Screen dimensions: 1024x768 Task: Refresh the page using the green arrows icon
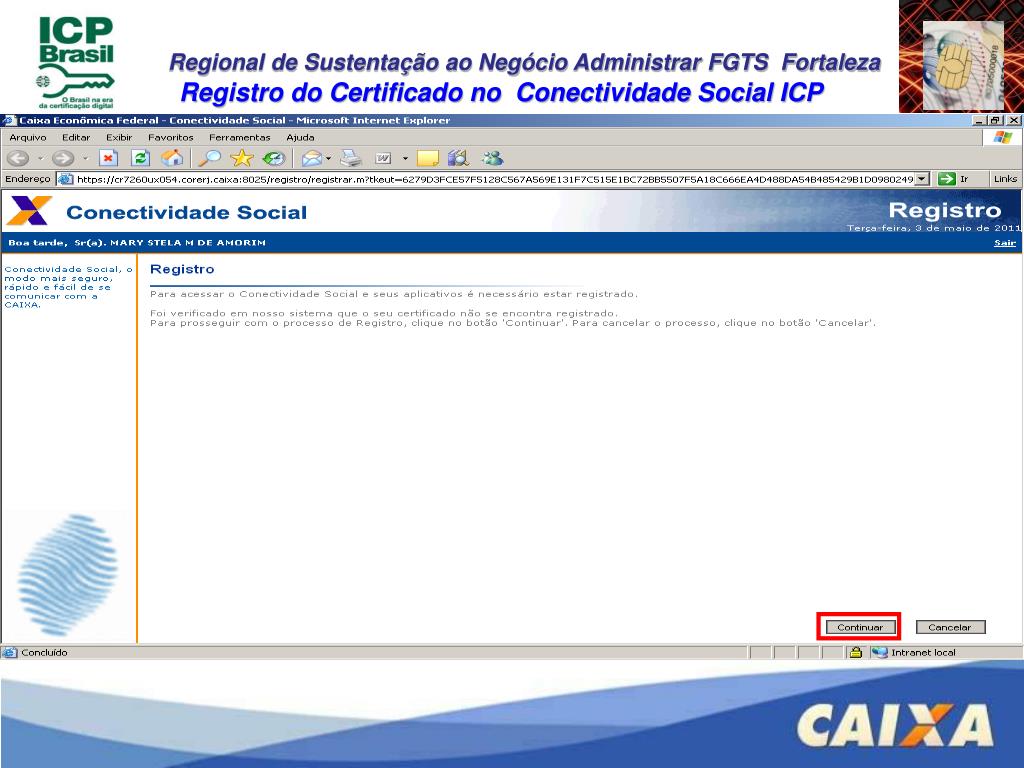[140, 158]
